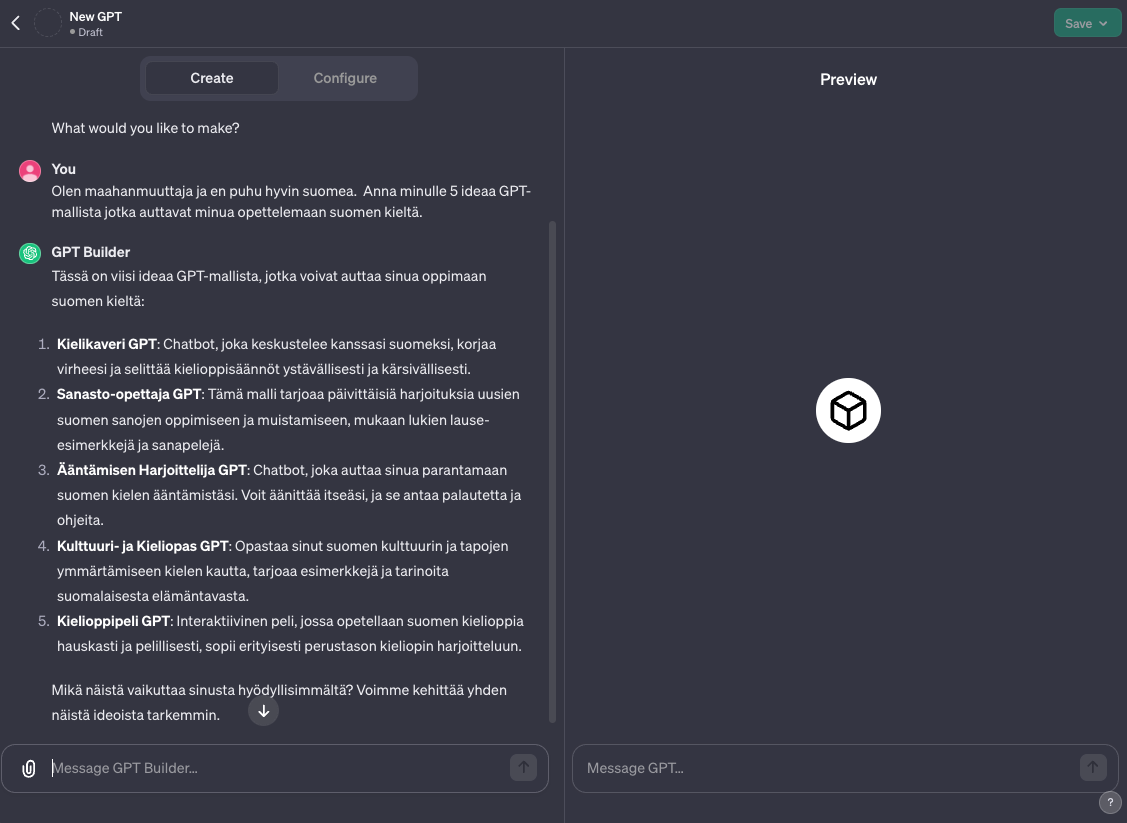
Task: Switch to the Create tab
Action: (x=211, y=78)
